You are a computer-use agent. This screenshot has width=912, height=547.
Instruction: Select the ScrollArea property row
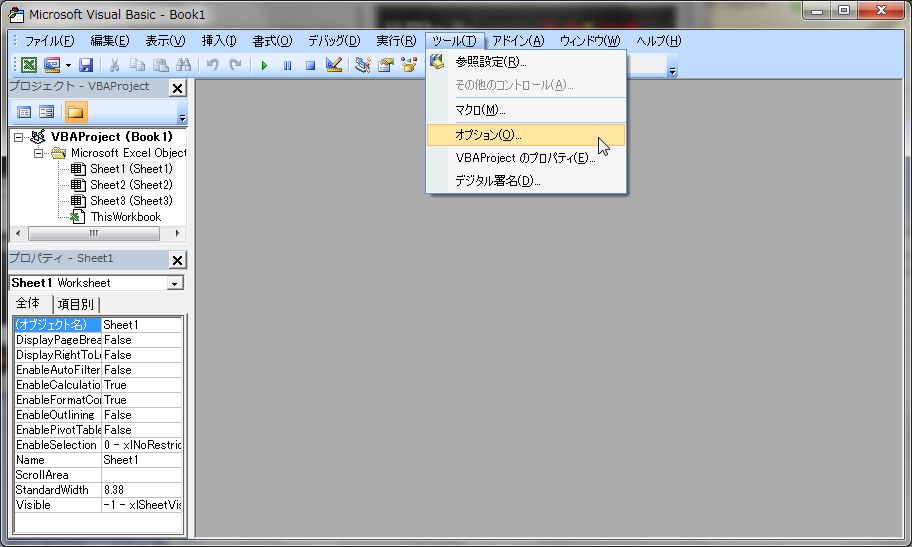98,475
